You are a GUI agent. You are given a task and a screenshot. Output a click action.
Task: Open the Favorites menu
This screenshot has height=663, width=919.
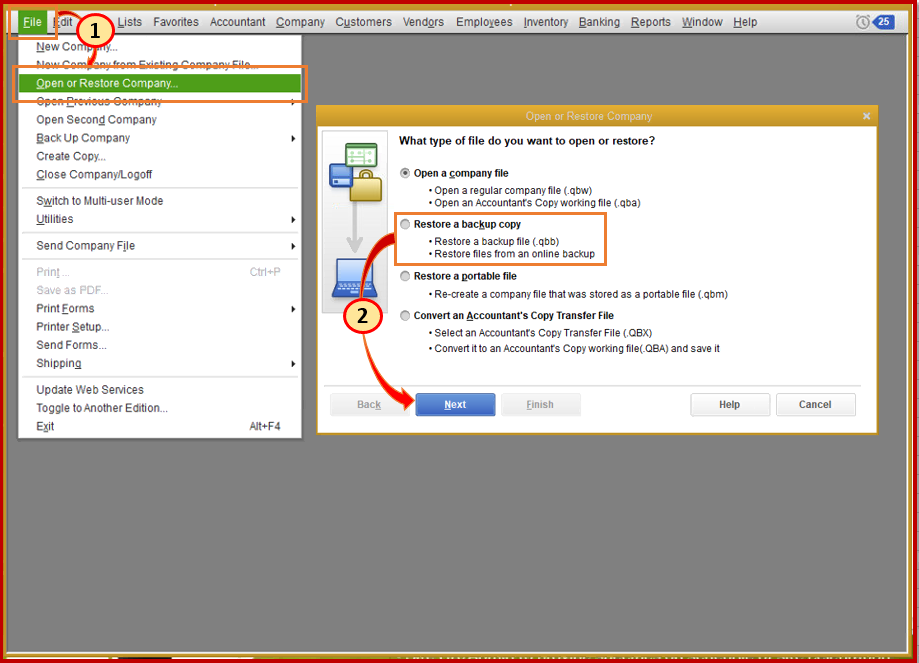[x=176, y=22]
